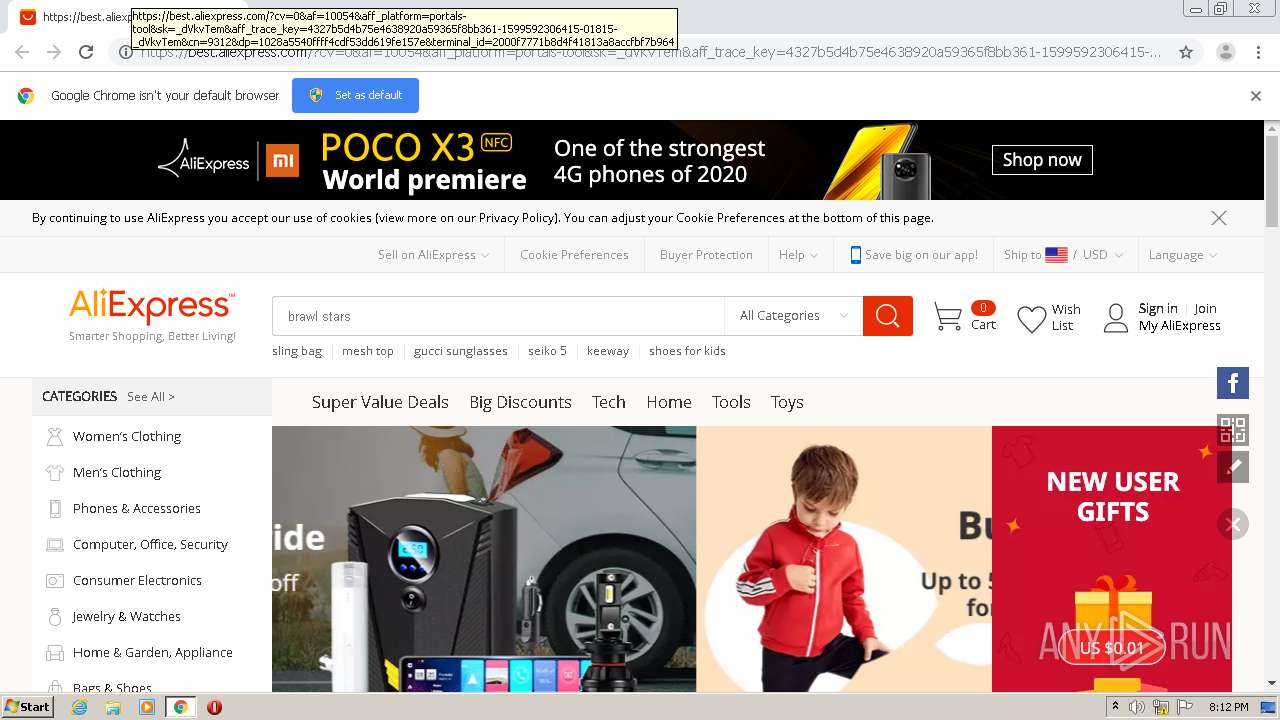Open the car air pump promo image

click(x=484, y=559)
